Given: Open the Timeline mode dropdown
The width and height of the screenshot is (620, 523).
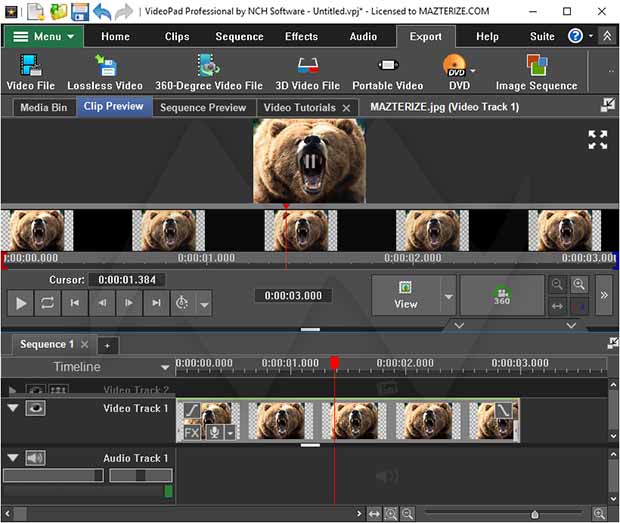Looking at the screenshot, I should click(x=165, y=367).
